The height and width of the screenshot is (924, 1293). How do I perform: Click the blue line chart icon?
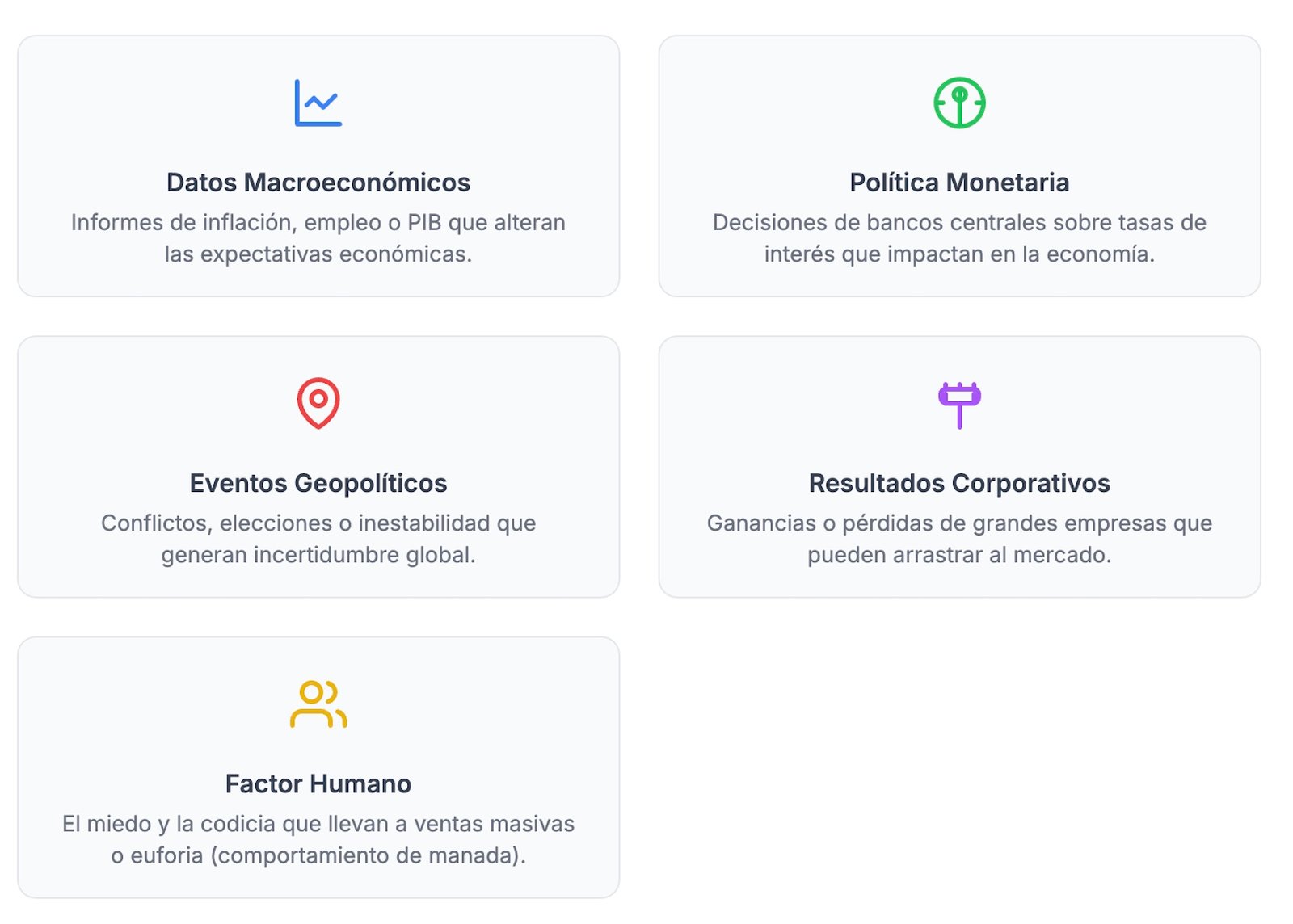(x=318, y=103)
